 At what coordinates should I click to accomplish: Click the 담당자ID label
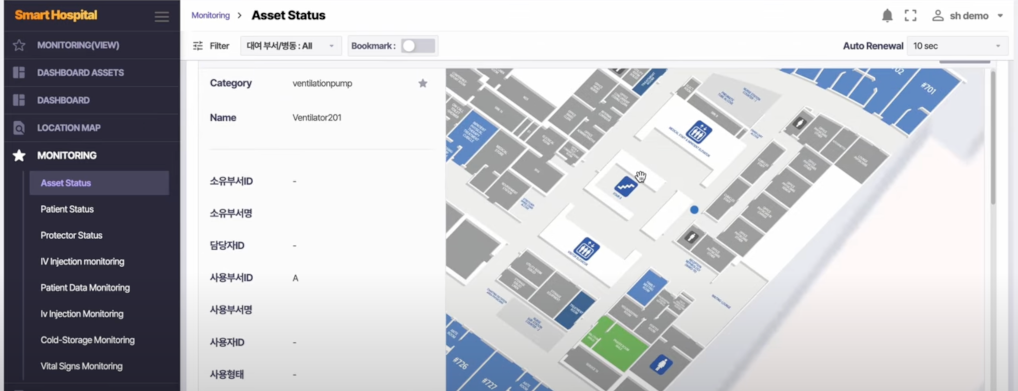pos(227,246)
